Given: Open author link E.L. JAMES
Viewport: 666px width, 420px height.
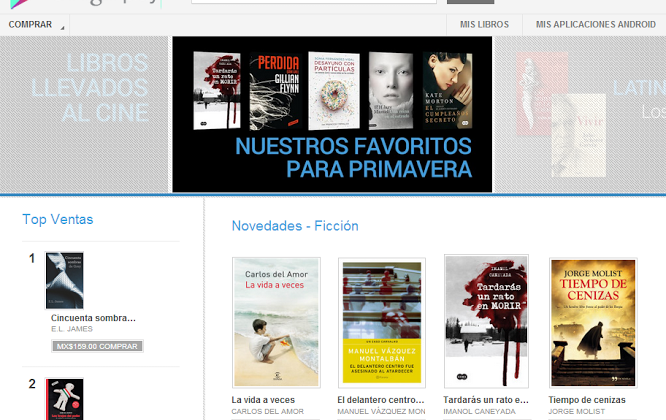Looking at the screenshot, I should (72, 329).
